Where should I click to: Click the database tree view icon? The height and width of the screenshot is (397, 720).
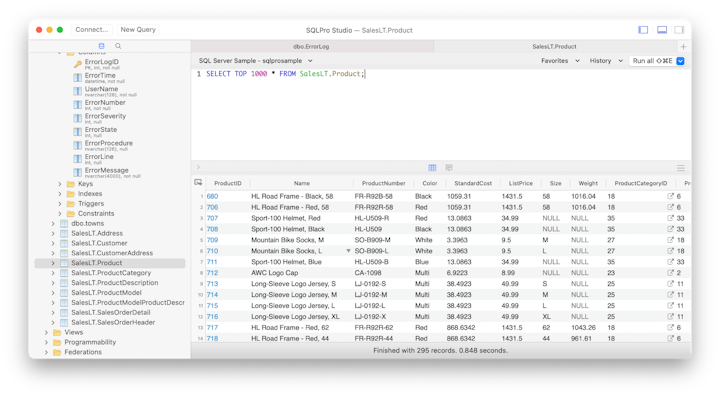point(101,46)
